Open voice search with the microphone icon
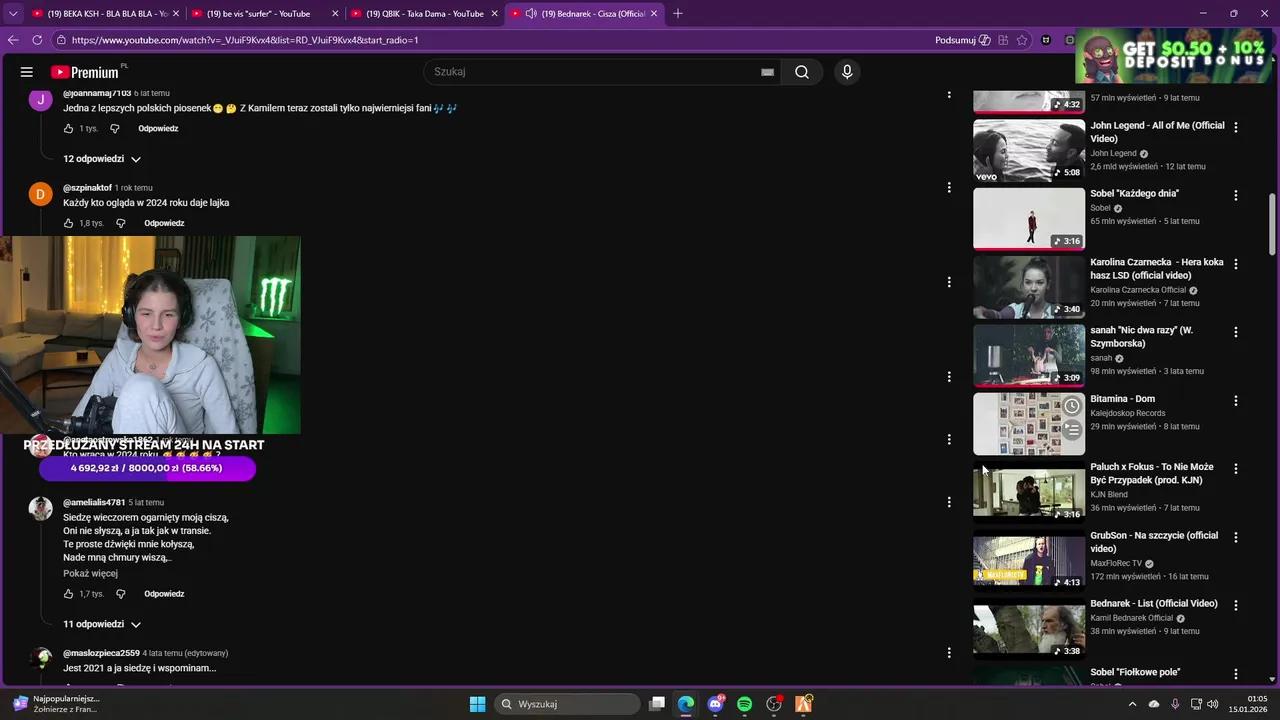The width and height of the screenshot is (1280, 720). coord(846,71)
